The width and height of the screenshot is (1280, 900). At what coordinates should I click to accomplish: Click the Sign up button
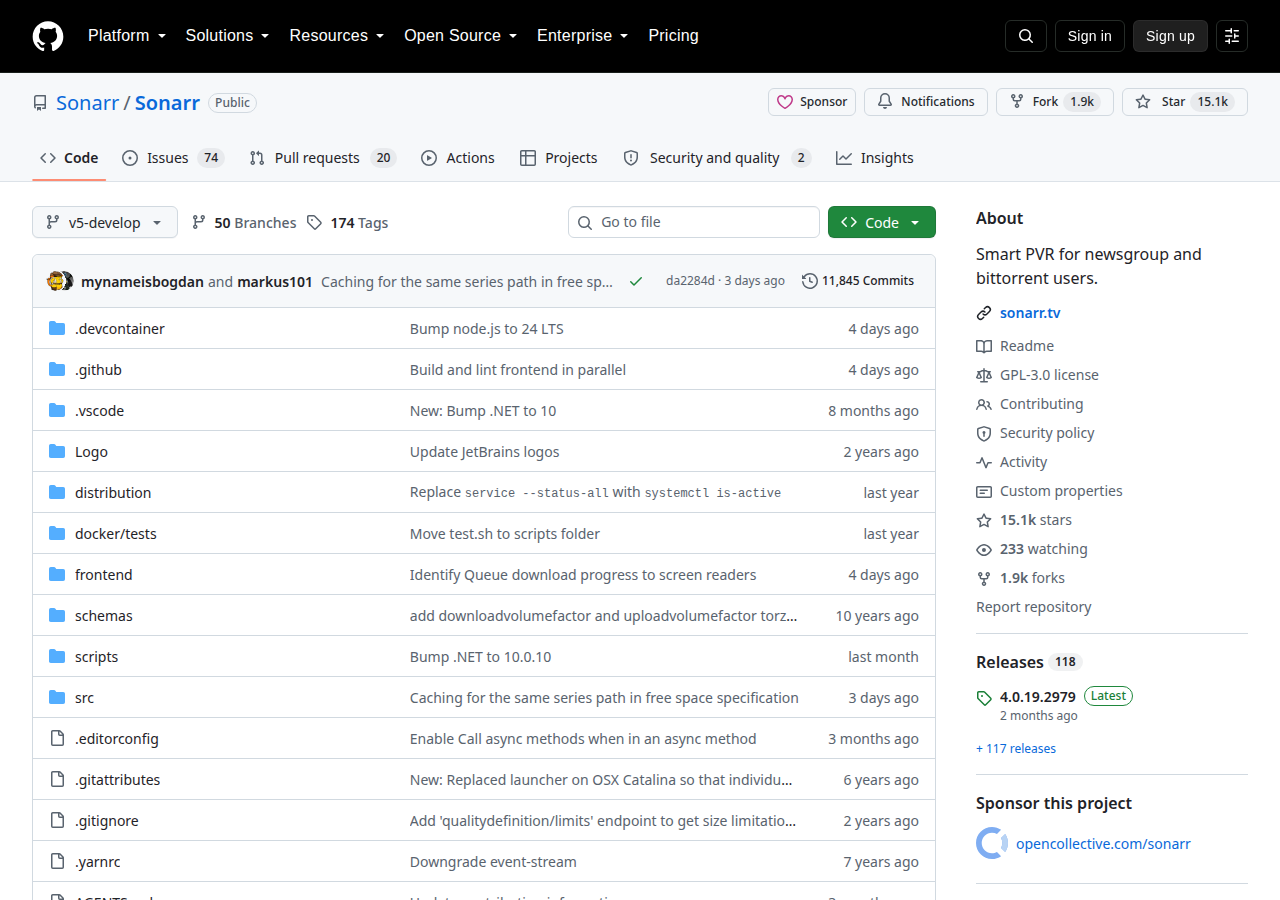[x=1170, y=36]
